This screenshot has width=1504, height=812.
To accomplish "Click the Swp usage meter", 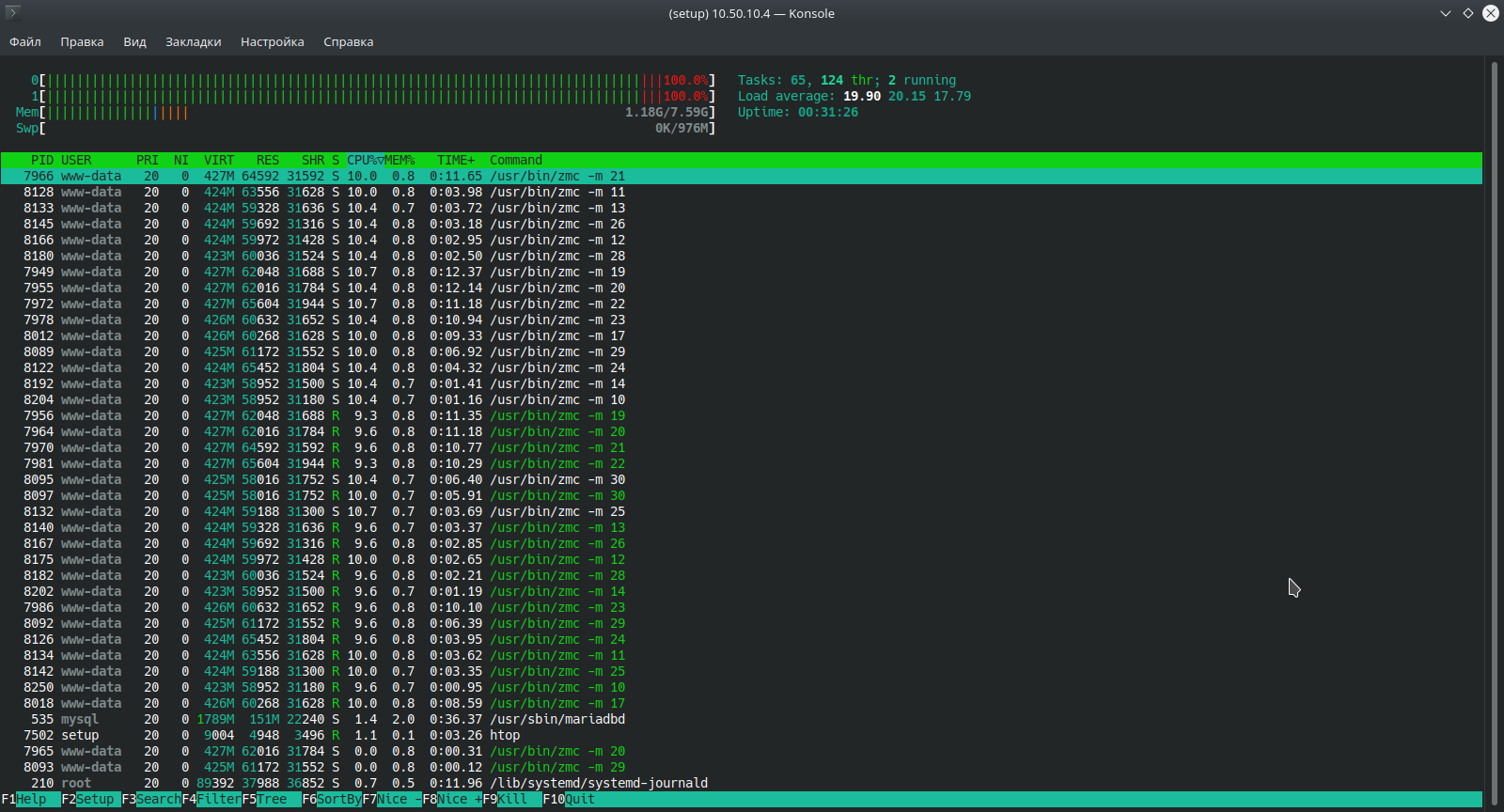I will click(x=366, y=128).
